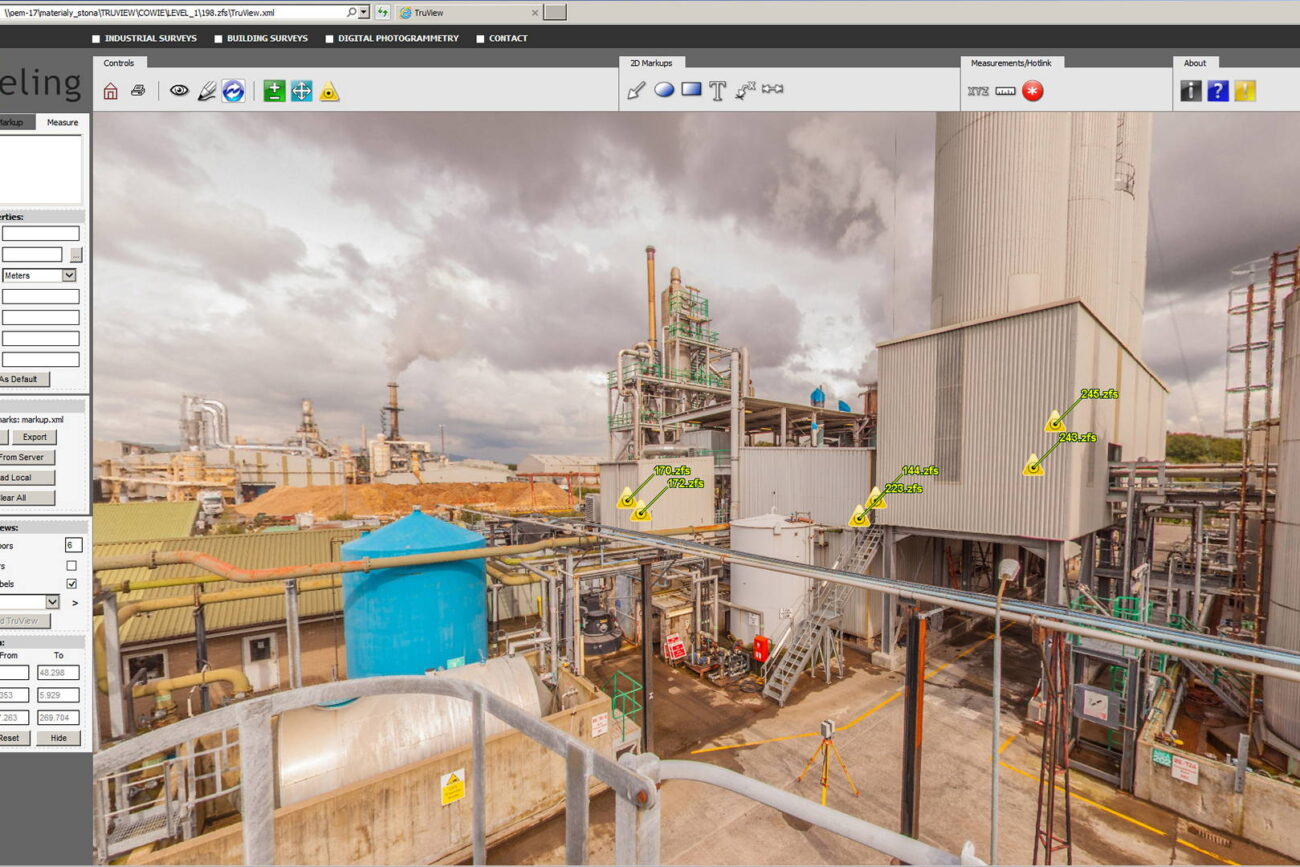Screen dimensions: 1300x867
Task: Open the pan navigation tool
Action: (303, 90)
